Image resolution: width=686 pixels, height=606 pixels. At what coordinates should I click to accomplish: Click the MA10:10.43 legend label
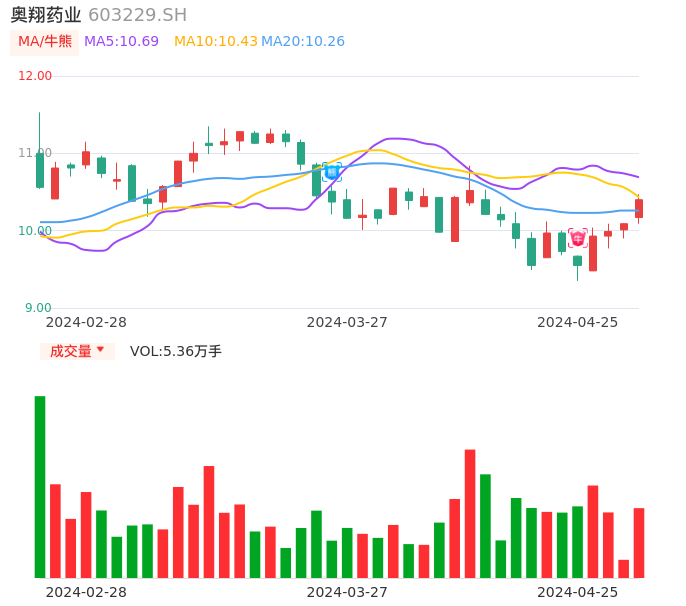coord(215,42)
